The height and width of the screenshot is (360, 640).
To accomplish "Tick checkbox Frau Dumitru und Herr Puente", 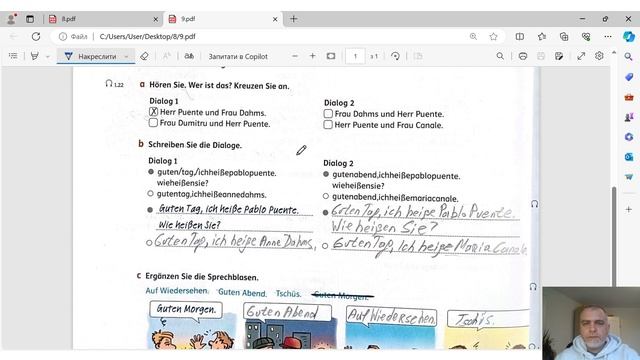I will pos(153,122).
